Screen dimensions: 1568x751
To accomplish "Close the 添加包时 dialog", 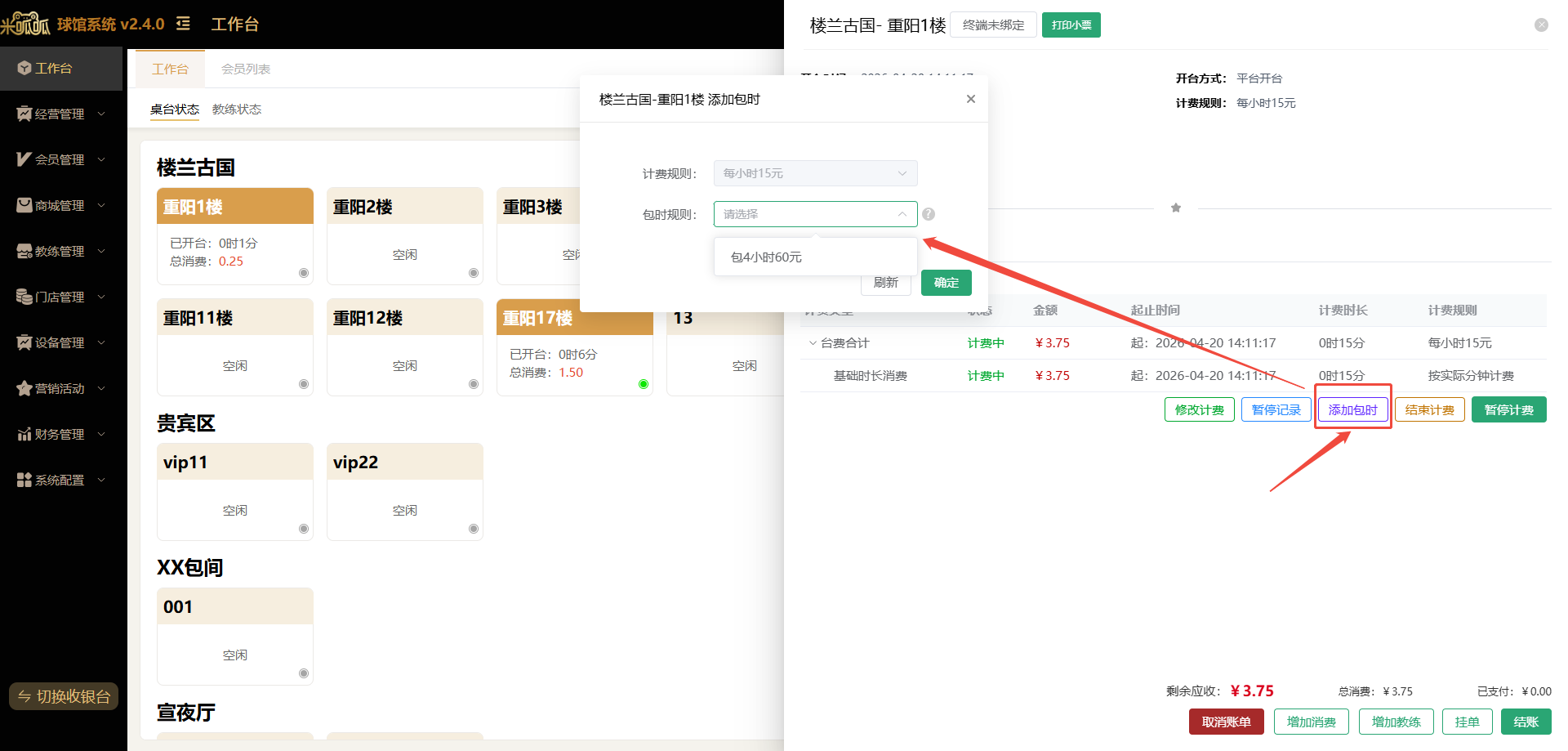I will (971, 99).
